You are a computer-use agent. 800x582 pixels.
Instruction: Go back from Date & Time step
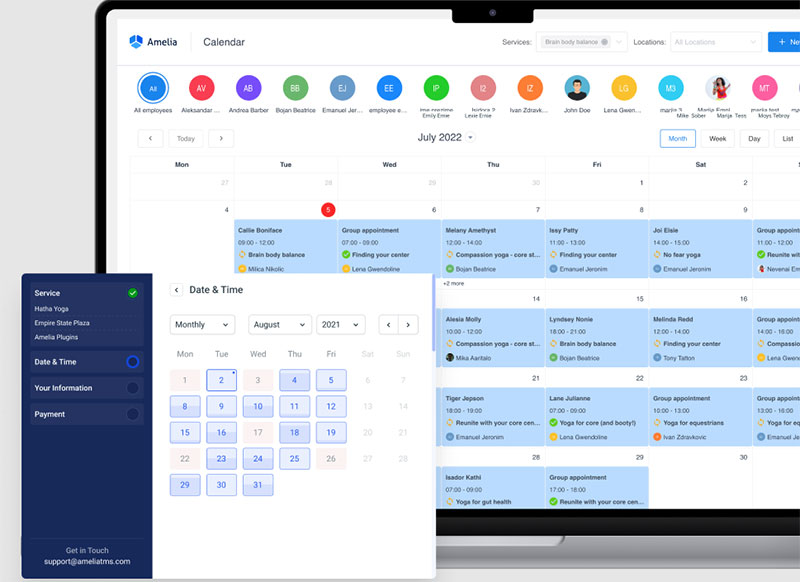pos(176,290)
